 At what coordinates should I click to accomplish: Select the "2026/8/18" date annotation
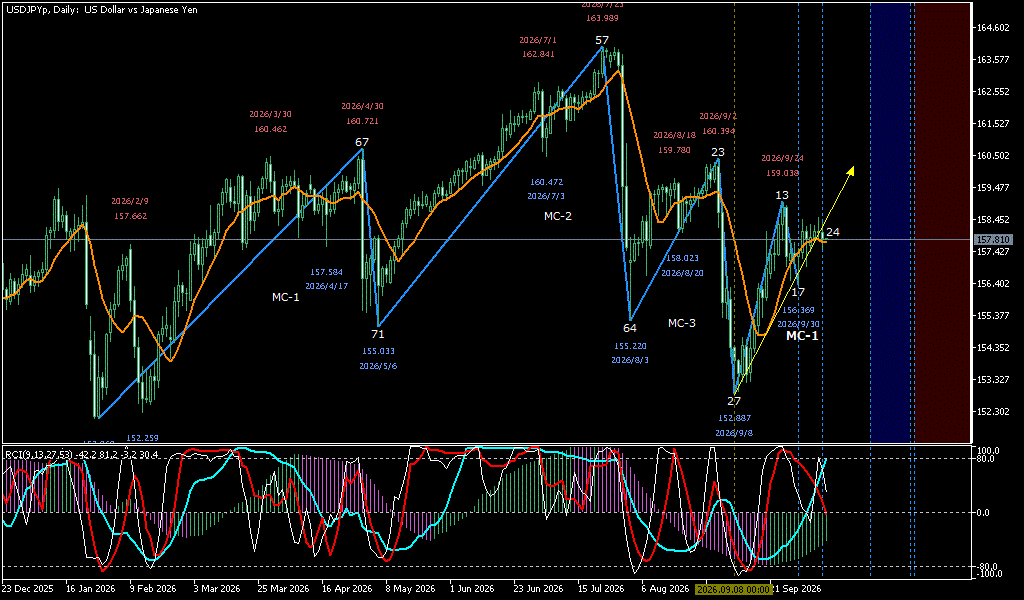pyautogui.click(x=675, y=135)
